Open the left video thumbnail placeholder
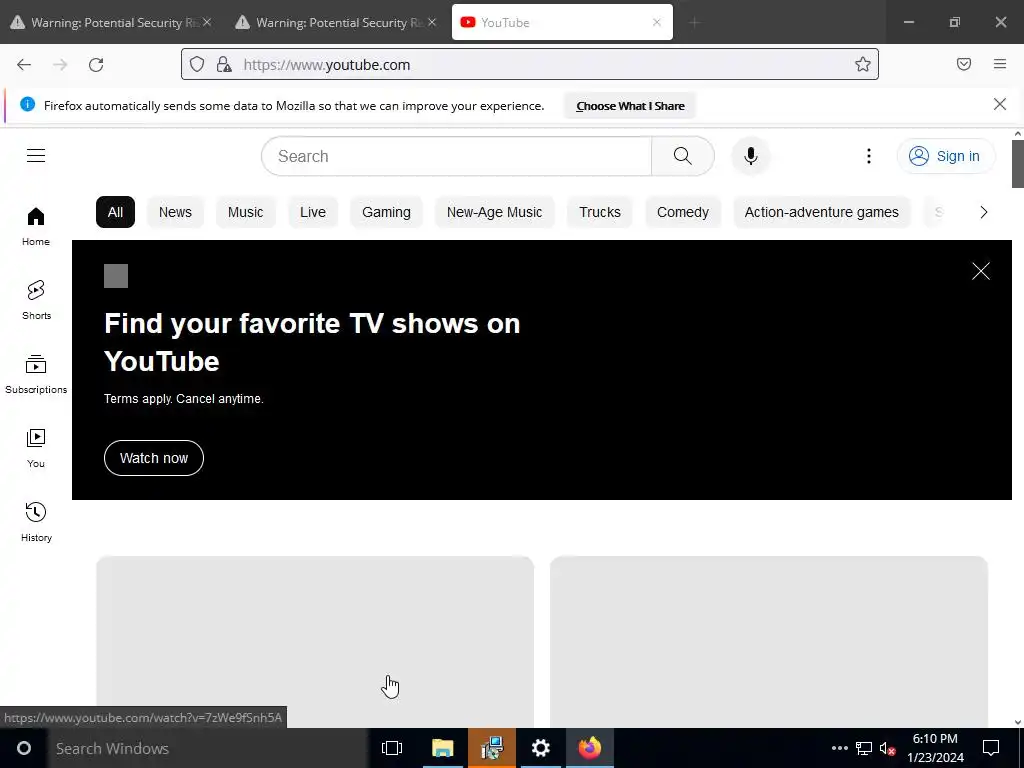Screen dimensions: 1024x768 click(x=315, y=641)
